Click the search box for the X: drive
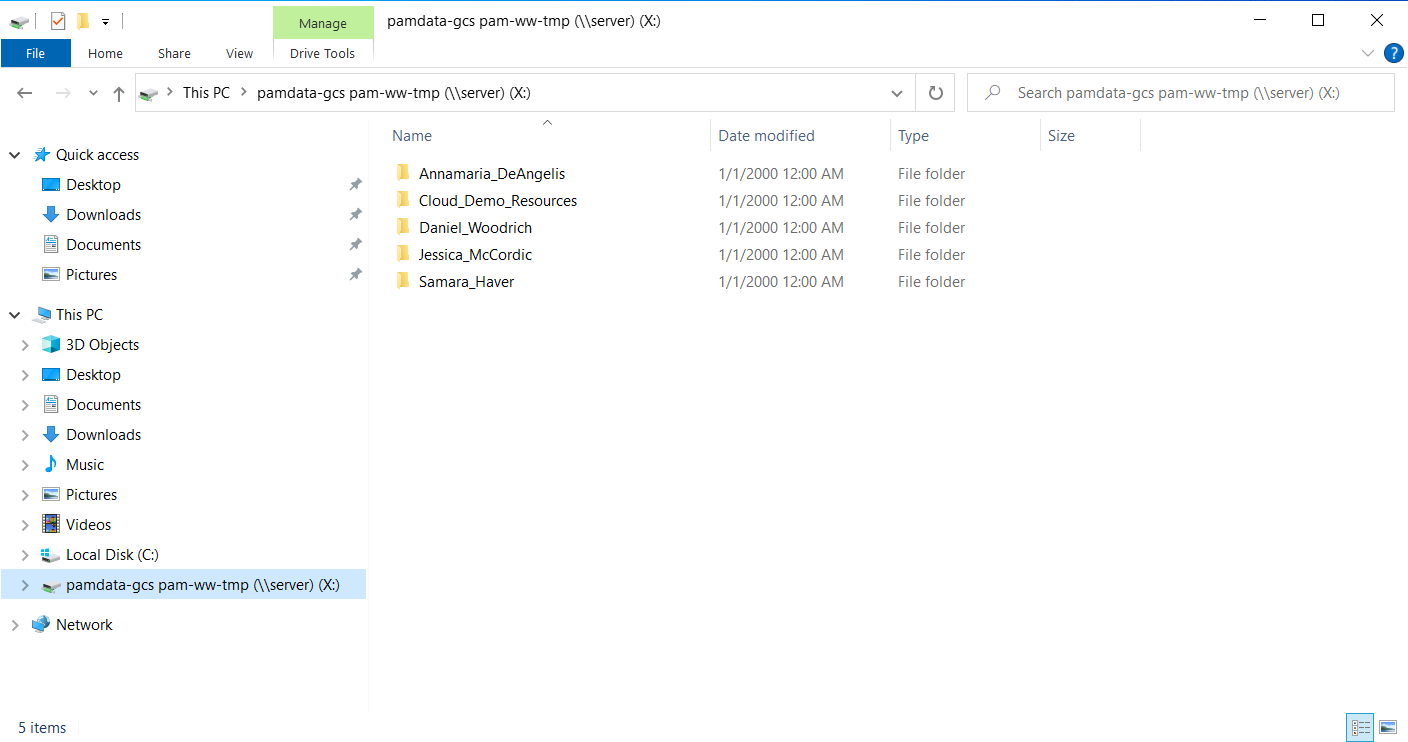The width and height of the screenshot is (1408, 742). 1178,93
